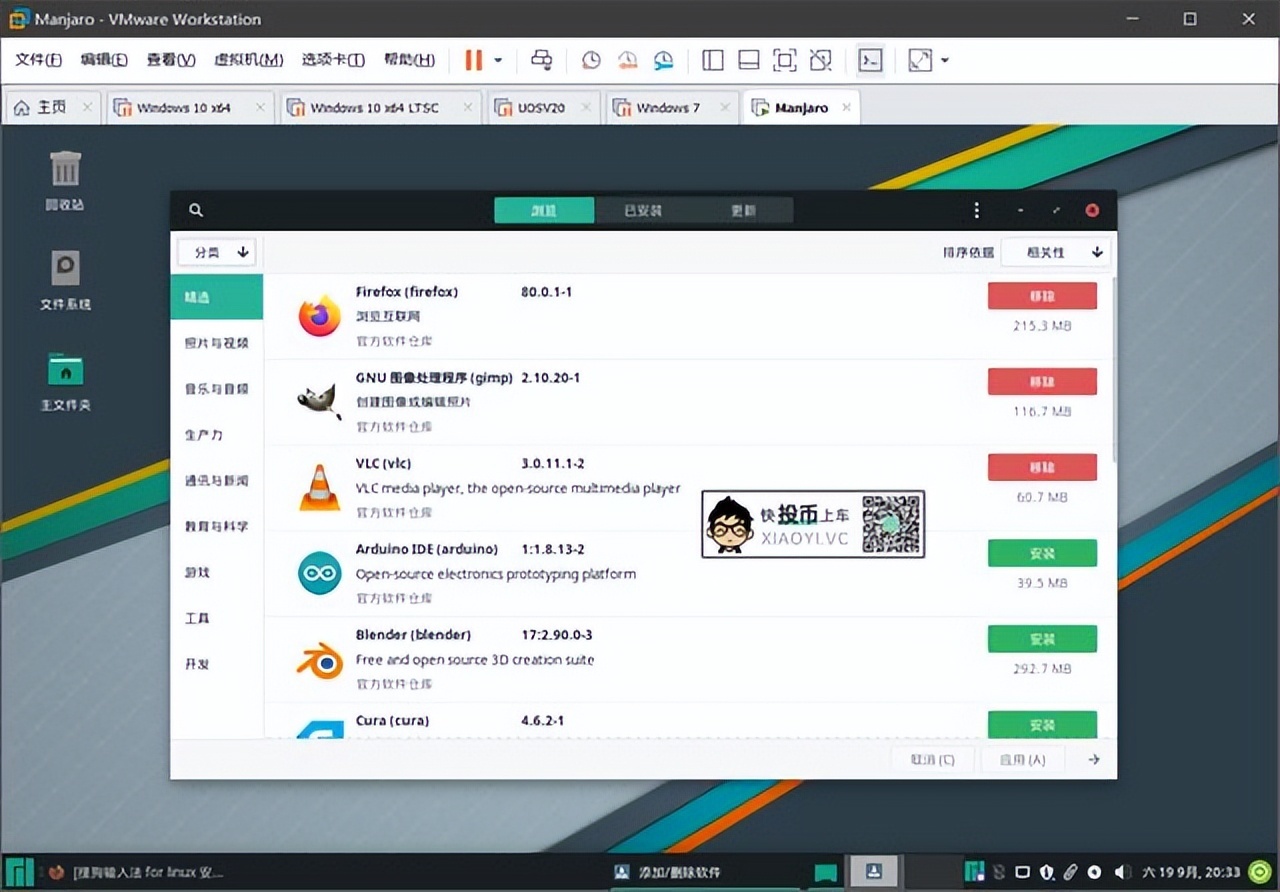Switch to the Installed tab in software manager
1280x892 pixels.
643,210
